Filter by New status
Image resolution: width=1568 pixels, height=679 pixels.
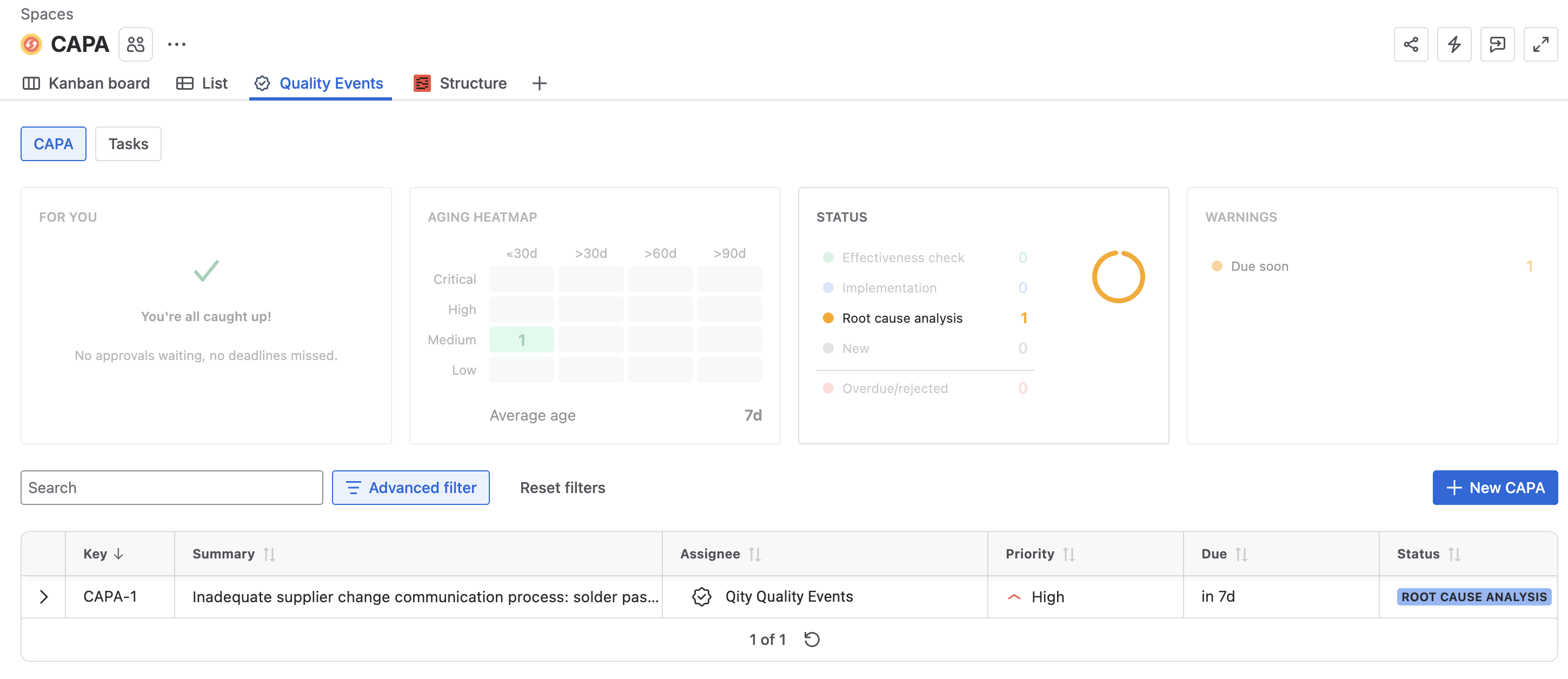pos(925,349)
